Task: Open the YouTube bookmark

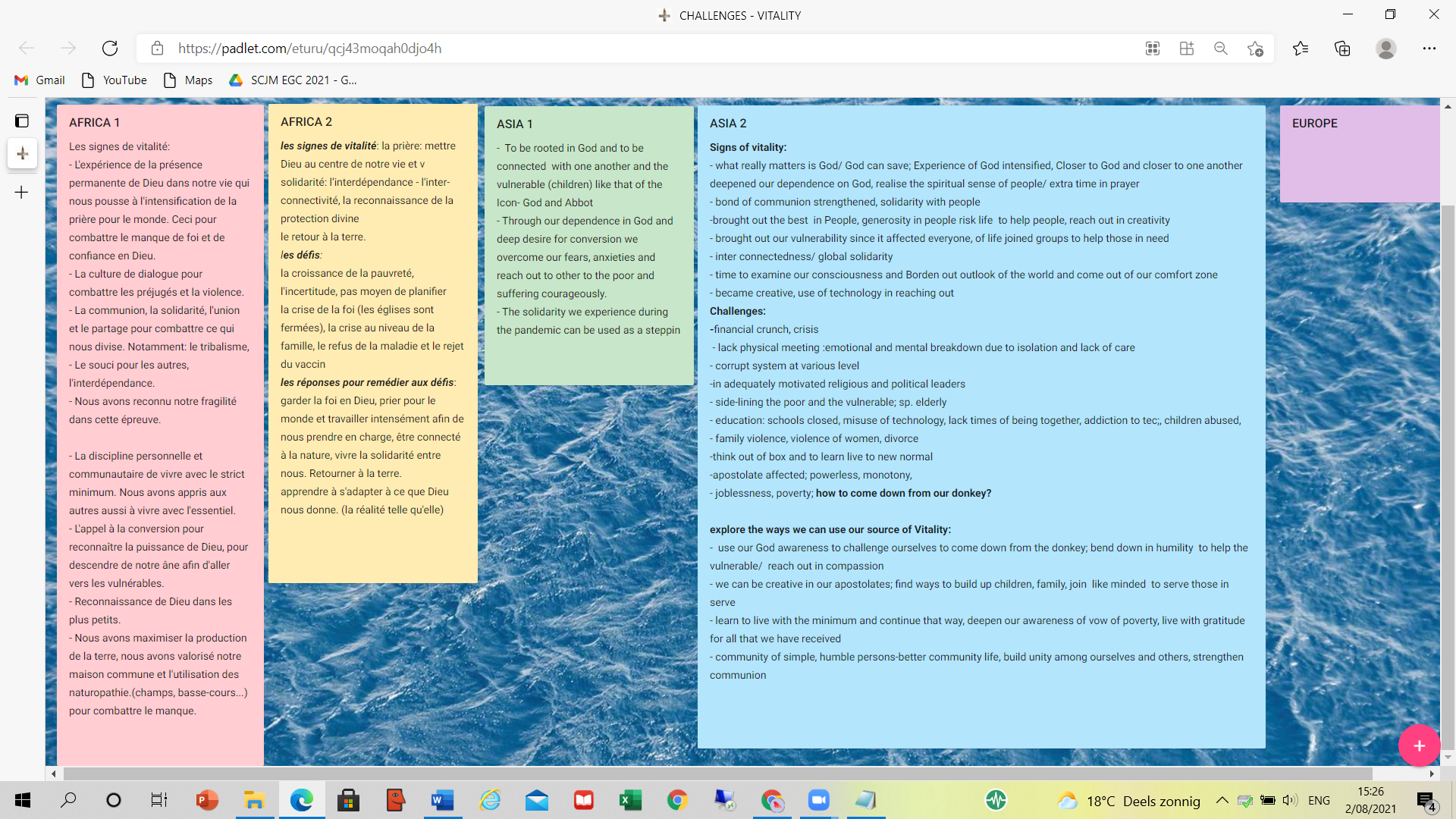Action: pos(115,80)
